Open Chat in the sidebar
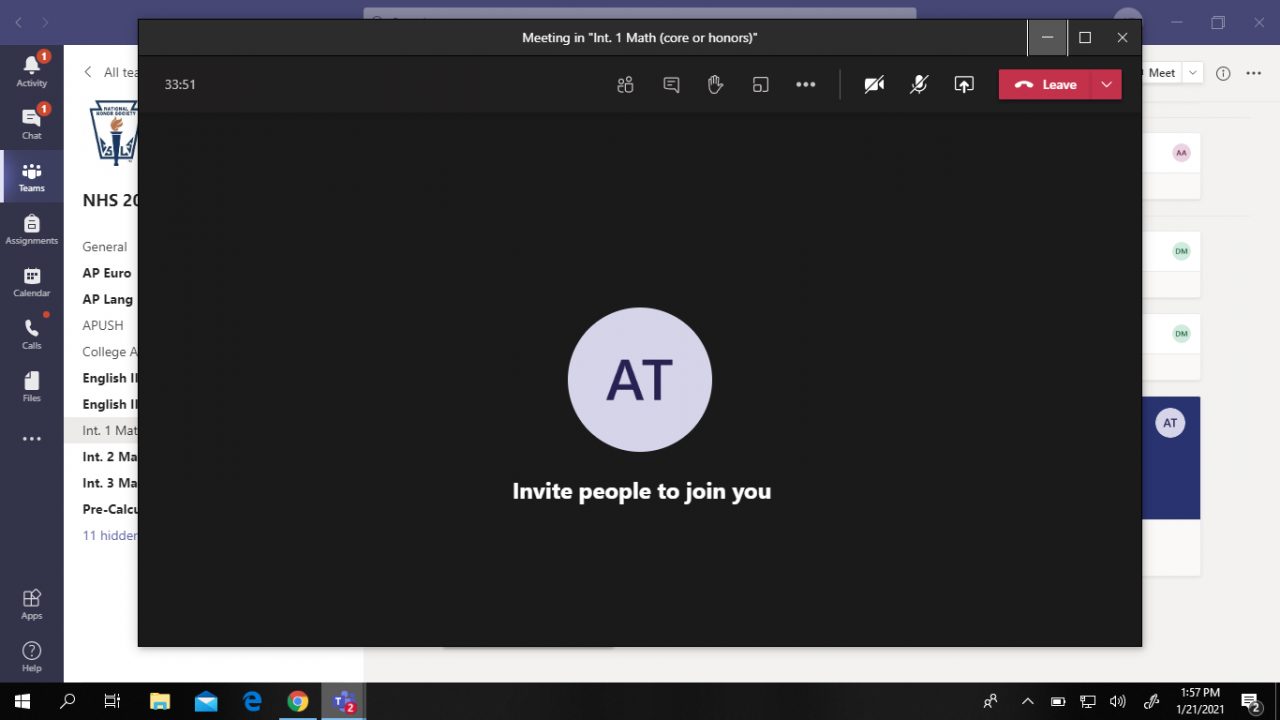This screenshot has width=1280, height=720. pos(32,123)
